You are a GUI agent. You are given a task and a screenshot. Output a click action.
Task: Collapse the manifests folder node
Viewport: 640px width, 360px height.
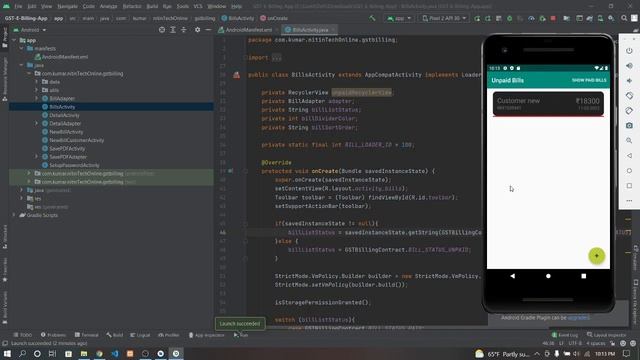pyautogui.click(x=22, y=49)
